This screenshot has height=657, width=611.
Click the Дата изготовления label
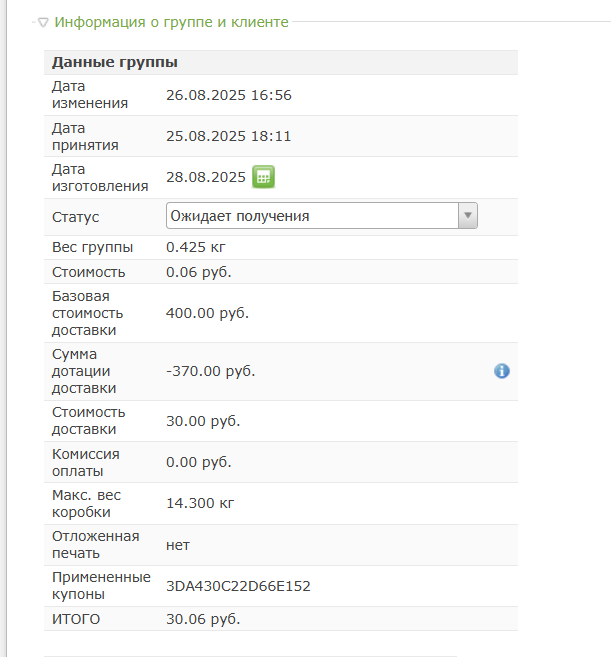pos(100,177)
